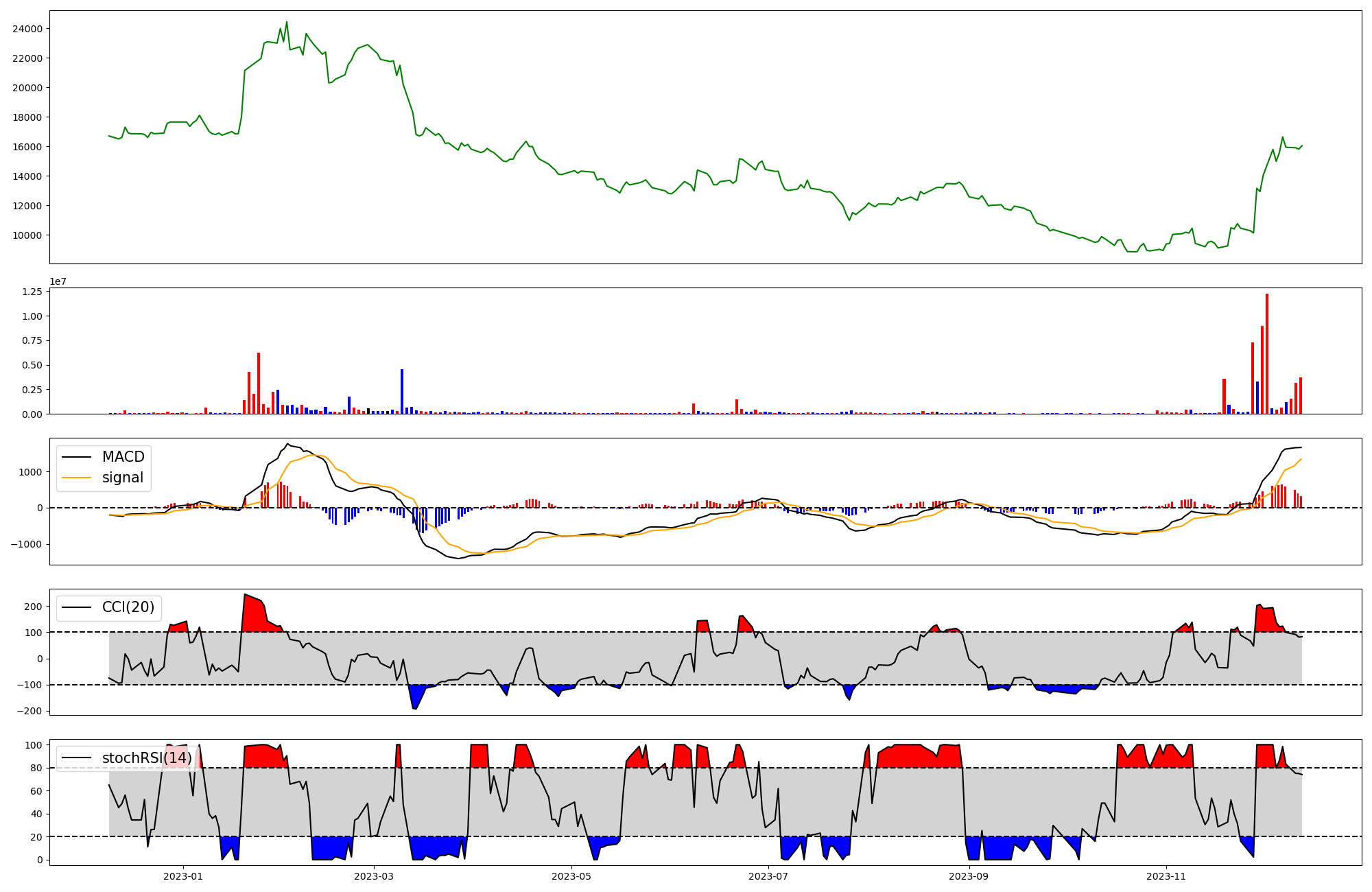The image size is (1372, 892).
Task: Click the 24000 price axis label
Action: click(x=27, y=29)
